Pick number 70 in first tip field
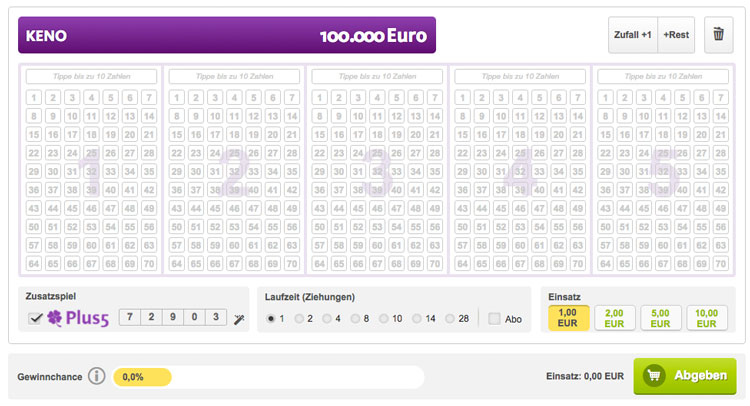750x406 pixels. (149, 264)
